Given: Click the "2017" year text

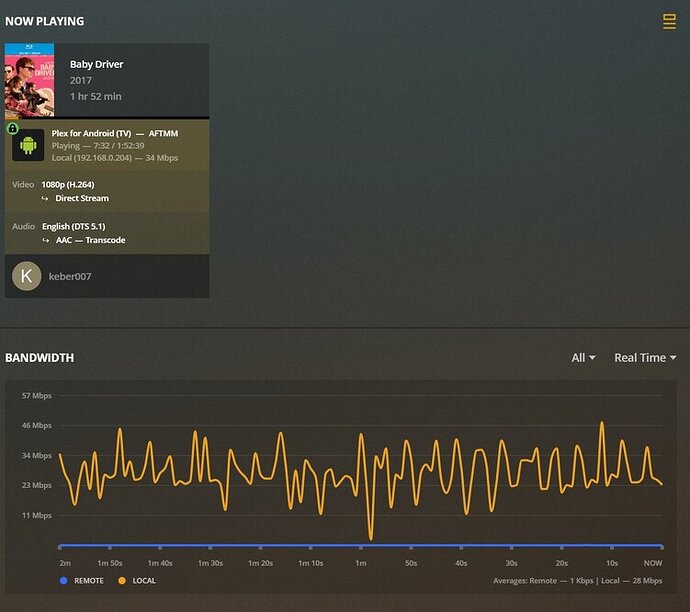Looking at the screenshot, I should coord(81,81).
